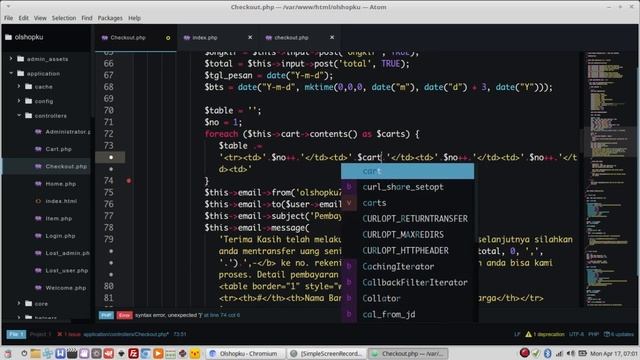640x360 pixels.
Task: Click the controllers folder icon
Action: [x=28, y=116]
